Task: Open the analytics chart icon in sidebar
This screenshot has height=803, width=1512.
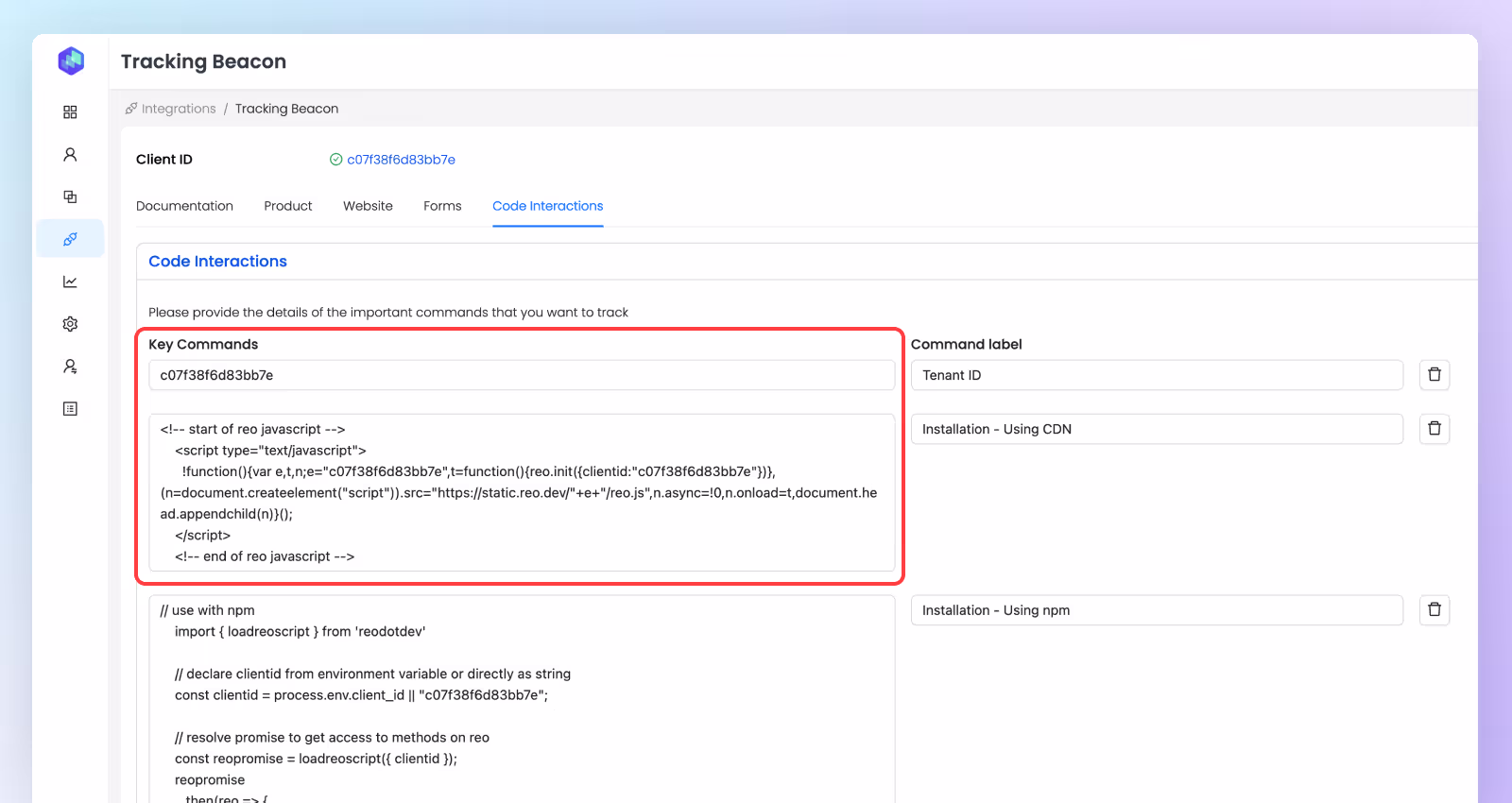Action: [x=70, y=282]
